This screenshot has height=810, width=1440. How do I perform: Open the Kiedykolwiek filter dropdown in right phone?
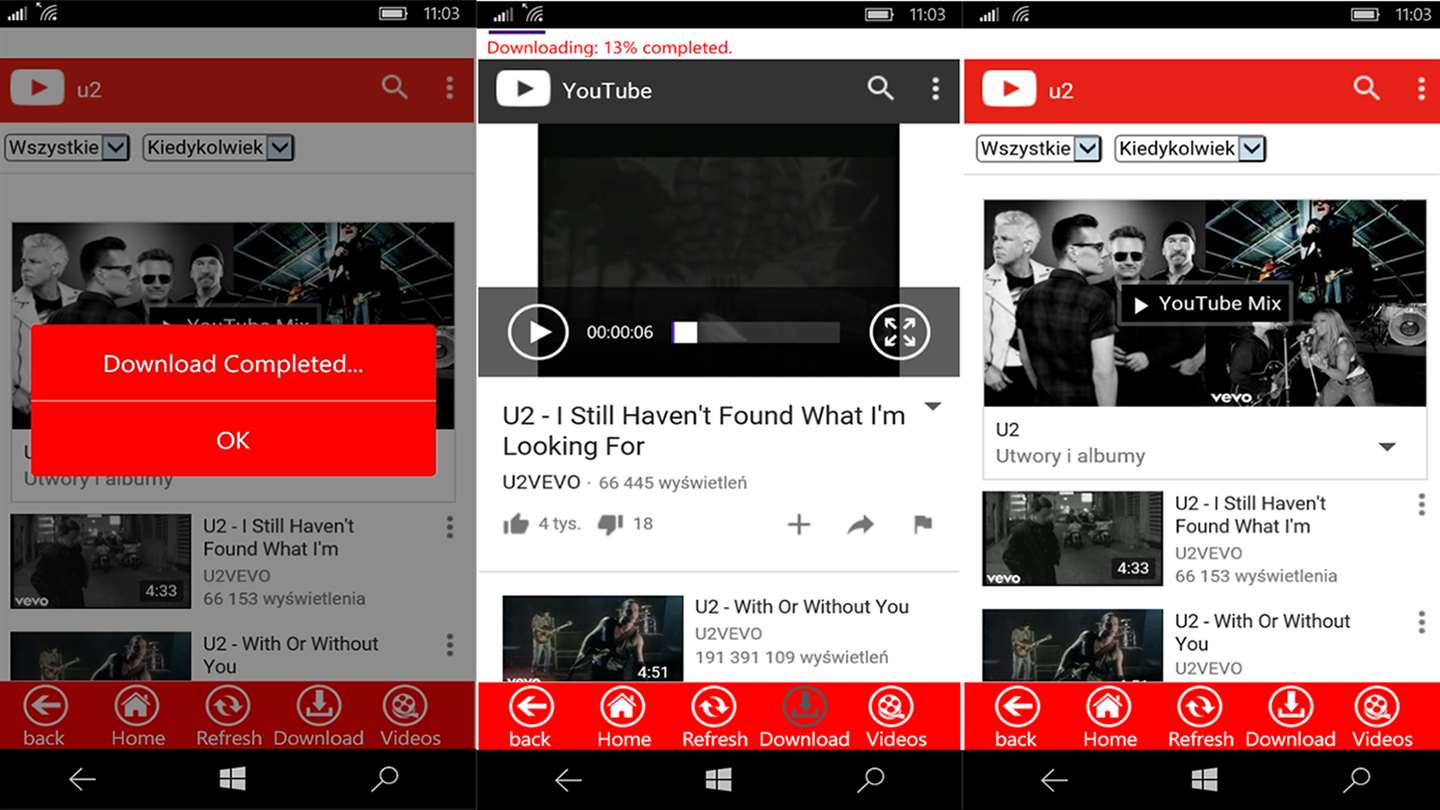click(x=1190, y=149)
